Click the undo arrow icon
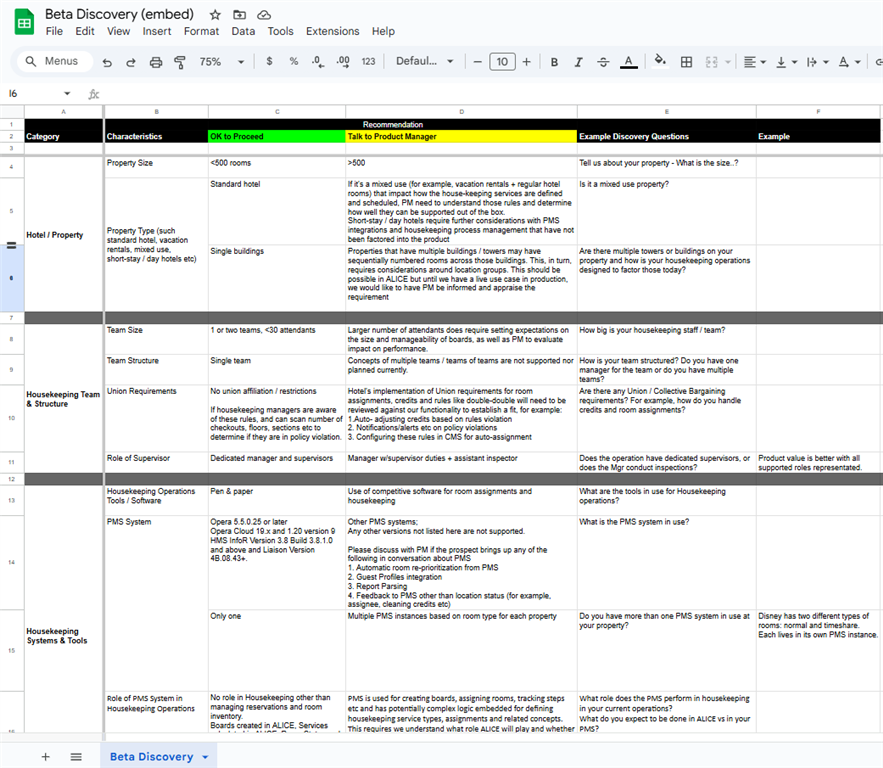Image resolution: width=883 pixels, height=768 pixels. pos(107,62)
